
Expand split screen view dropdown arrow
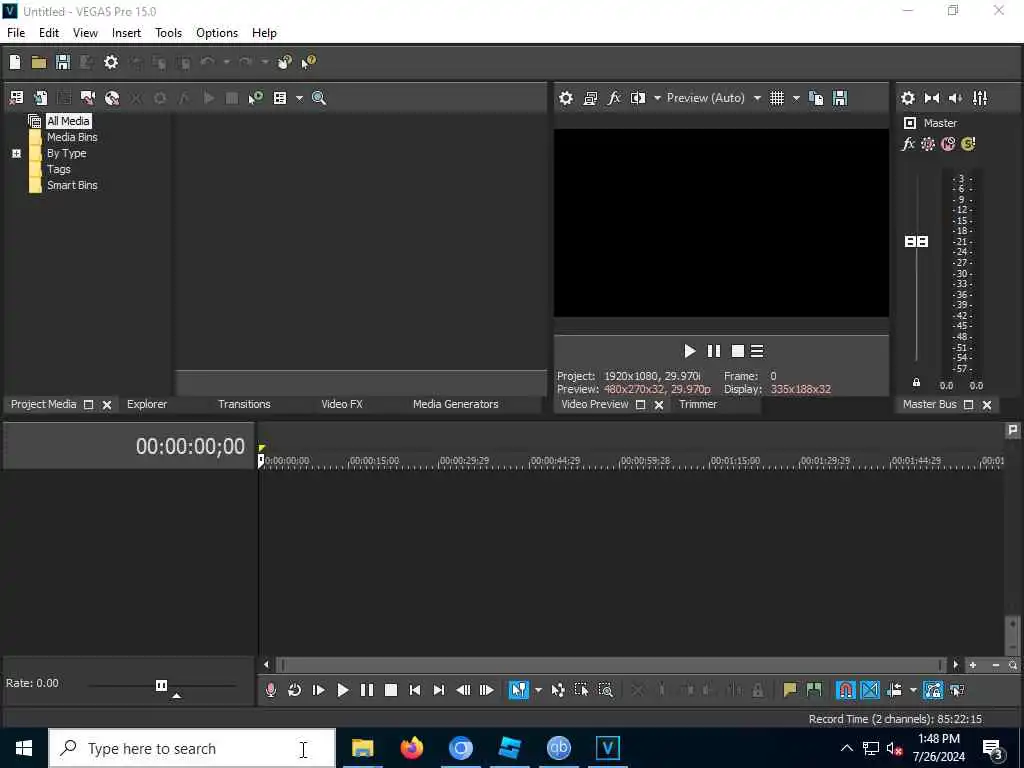(657, 98)
